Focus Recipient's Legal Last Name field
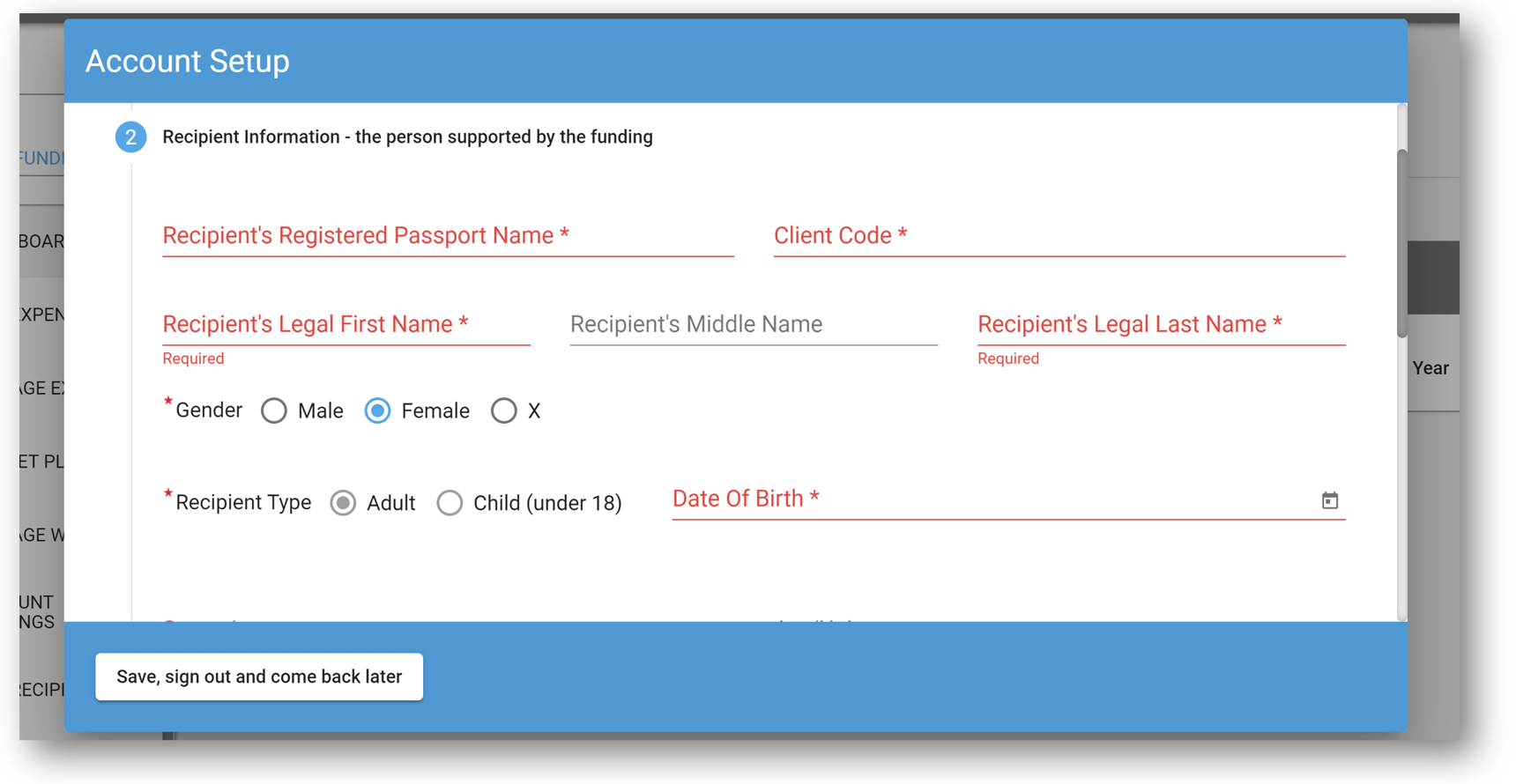 tap(1162, 324)
